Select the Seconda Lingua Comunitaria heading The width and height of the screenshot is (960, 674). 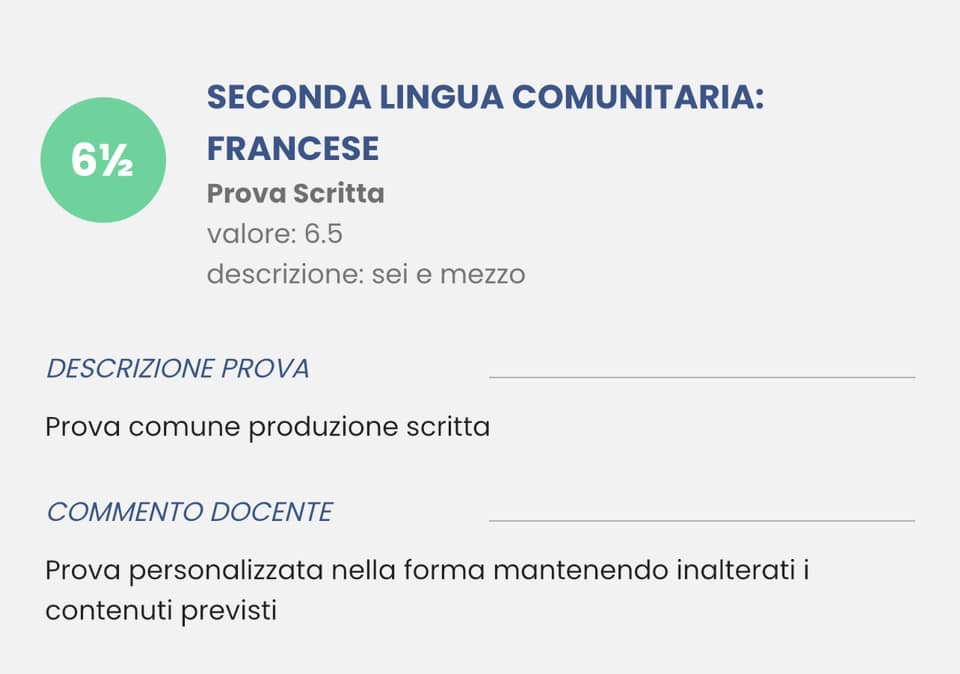(486, 97)
